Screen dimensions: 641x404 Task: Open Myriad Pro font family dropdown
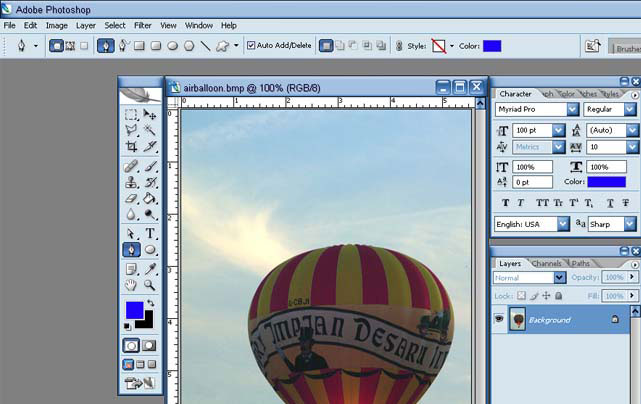pos(573,109)
